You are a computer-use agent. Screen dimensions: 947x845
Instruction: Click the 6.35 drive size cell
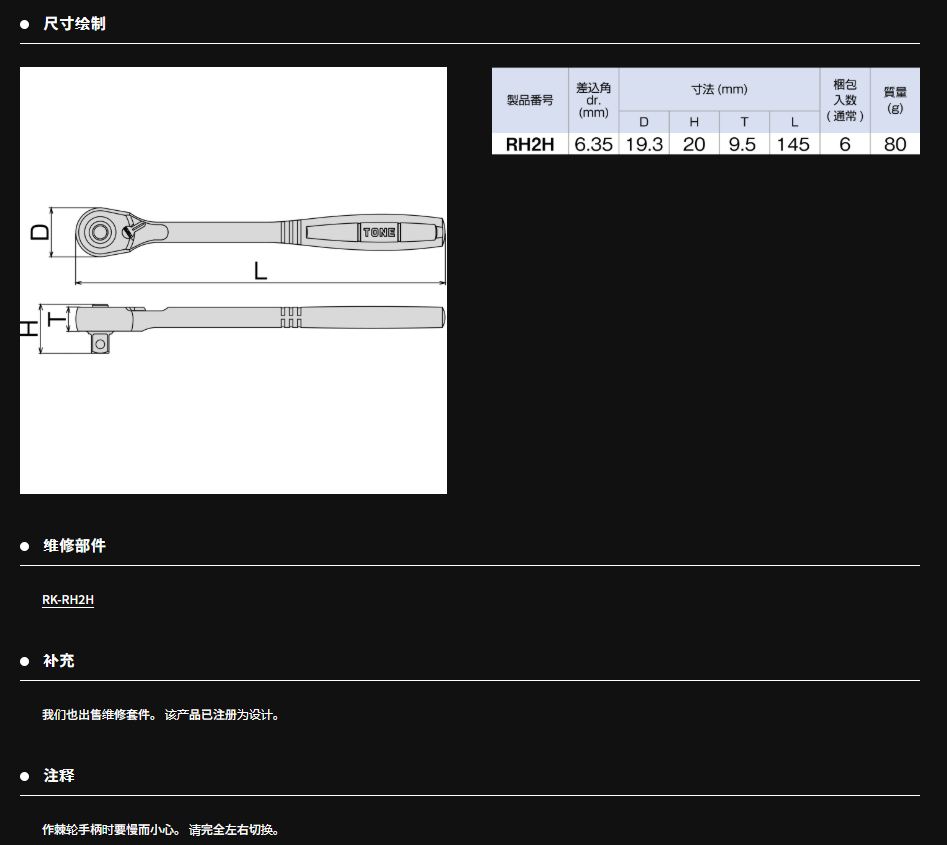[x=593, y=144]
